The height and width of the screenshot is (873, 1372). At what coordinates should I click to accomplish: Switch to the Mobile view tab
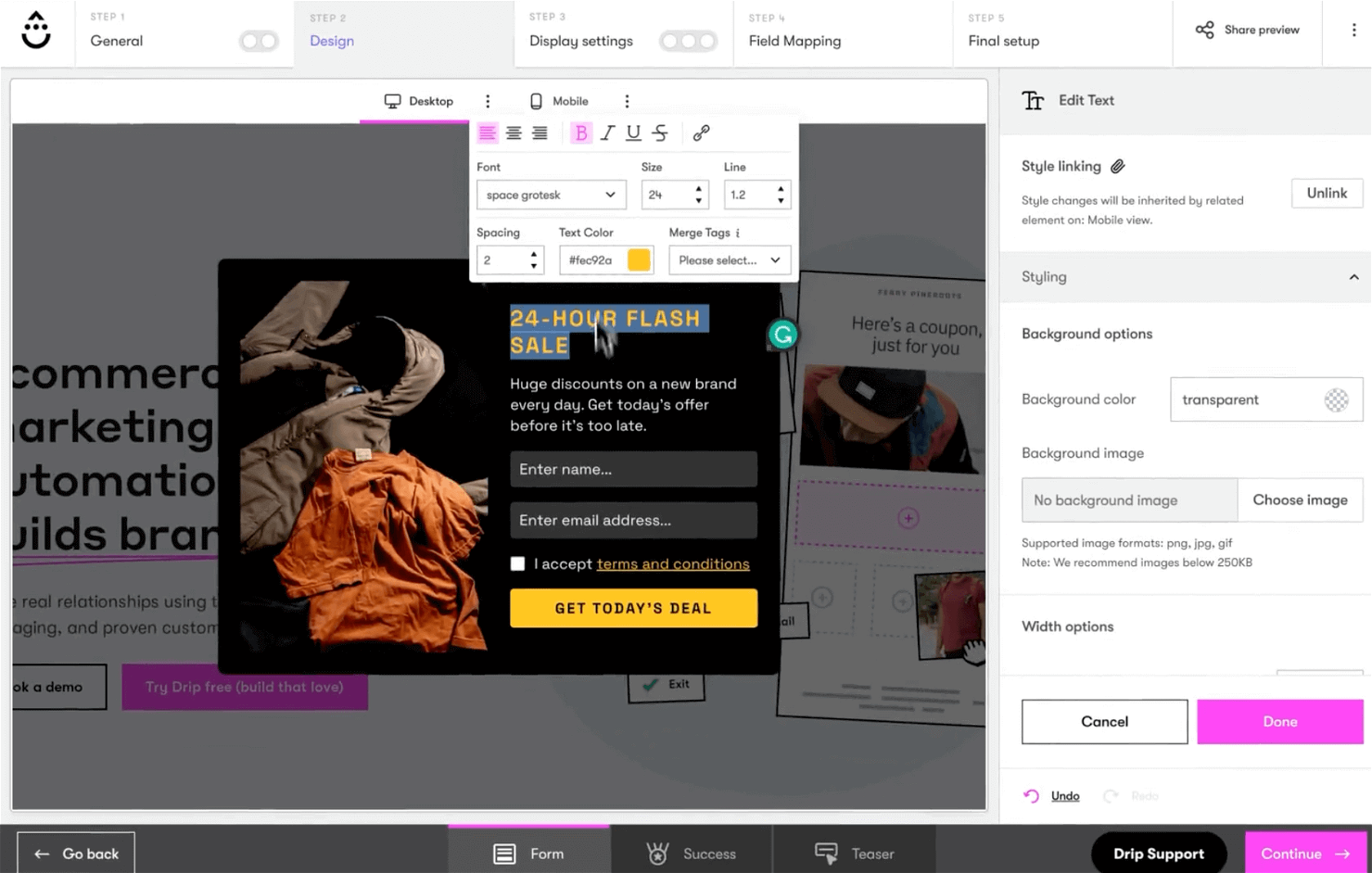point(559,101)
